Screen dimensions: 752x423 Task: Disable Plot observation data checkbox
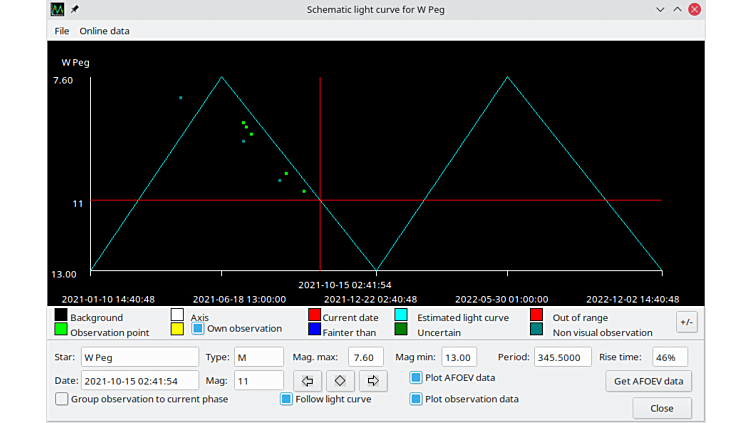point(416,399)
